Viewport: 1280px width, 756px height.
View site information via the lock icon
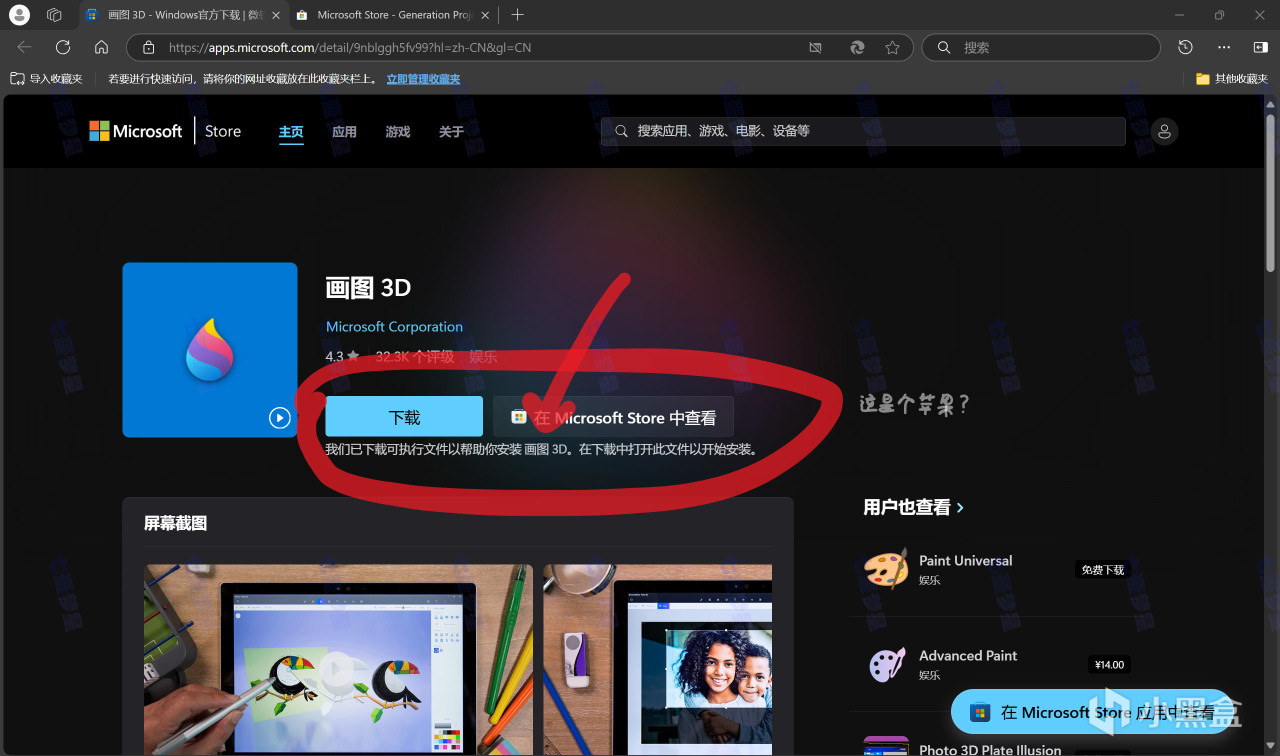148,47
